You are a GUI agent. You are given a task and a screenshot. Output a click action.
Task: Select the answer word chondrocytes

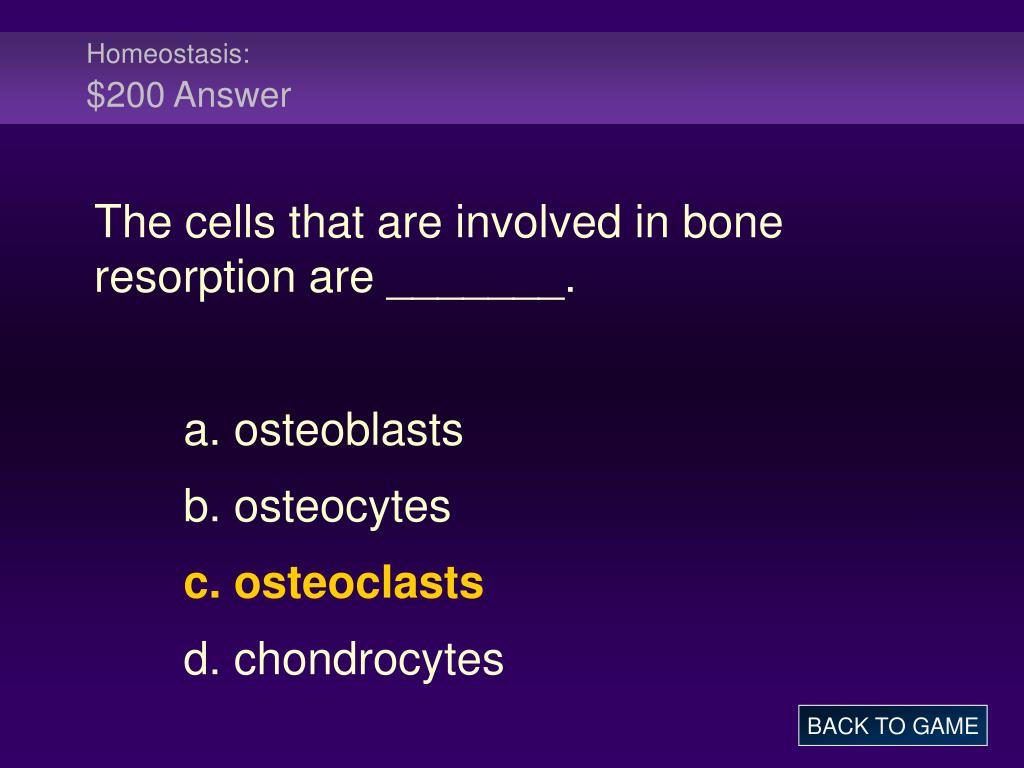368,659
